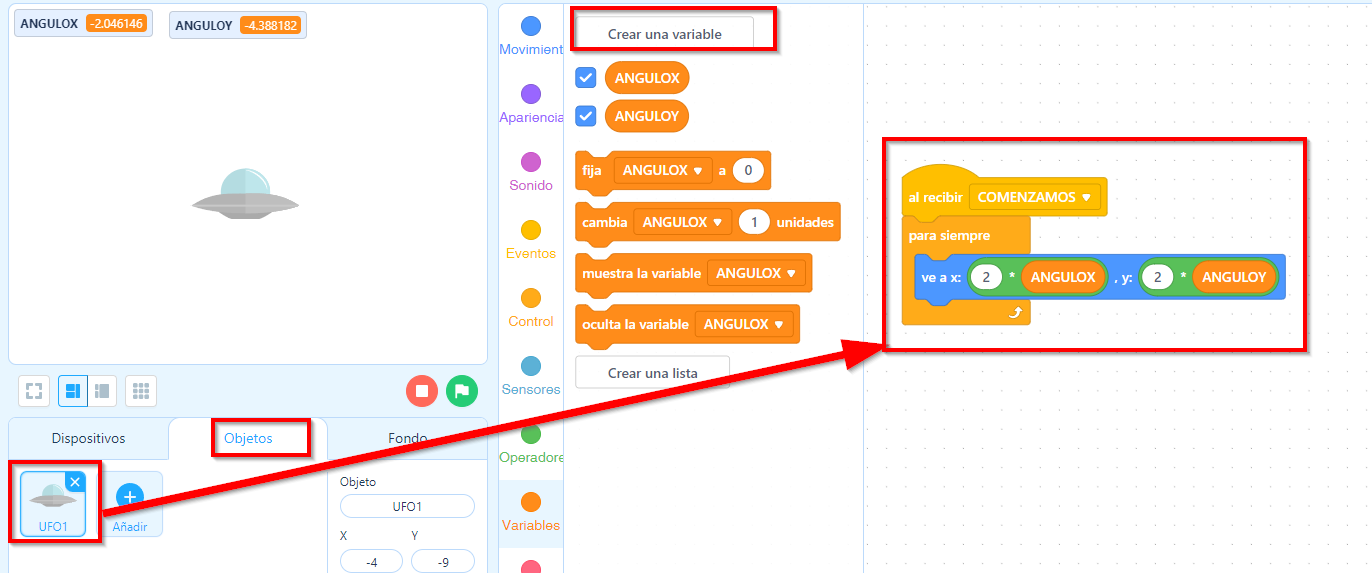Click the Y position field
1372x573 pixels.
443,562
